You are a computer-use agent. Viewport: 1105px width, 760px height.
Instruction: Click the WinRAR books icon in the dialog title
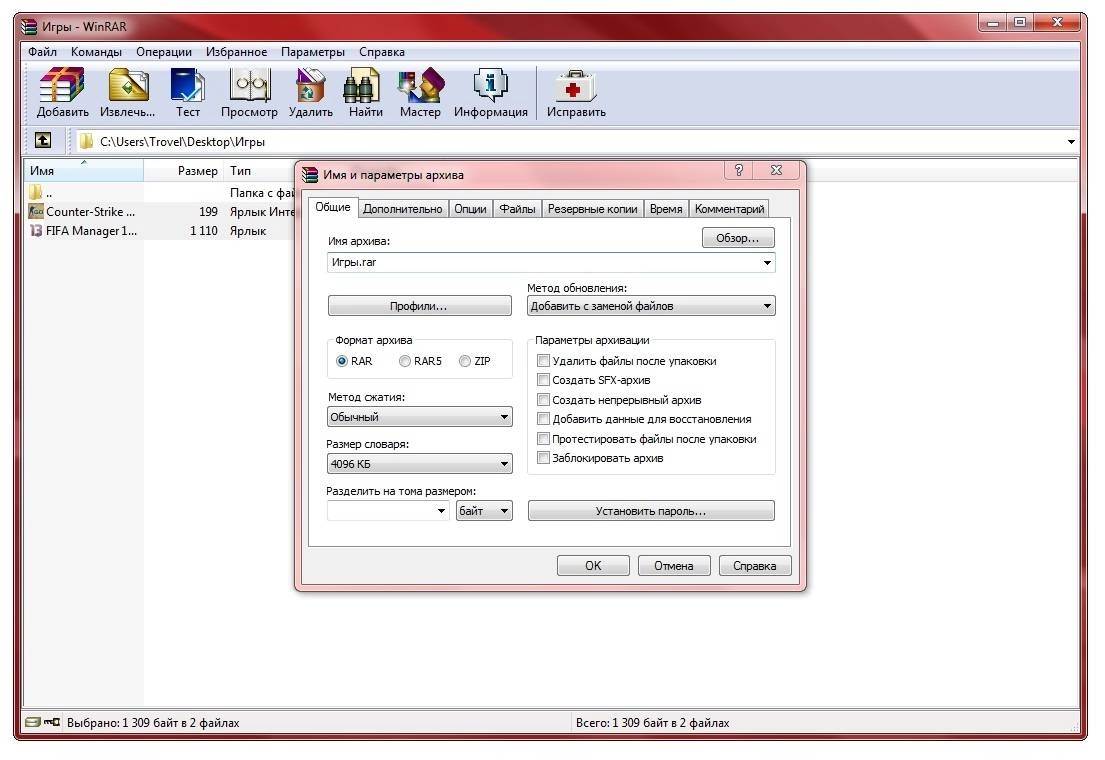click(310, 174)
